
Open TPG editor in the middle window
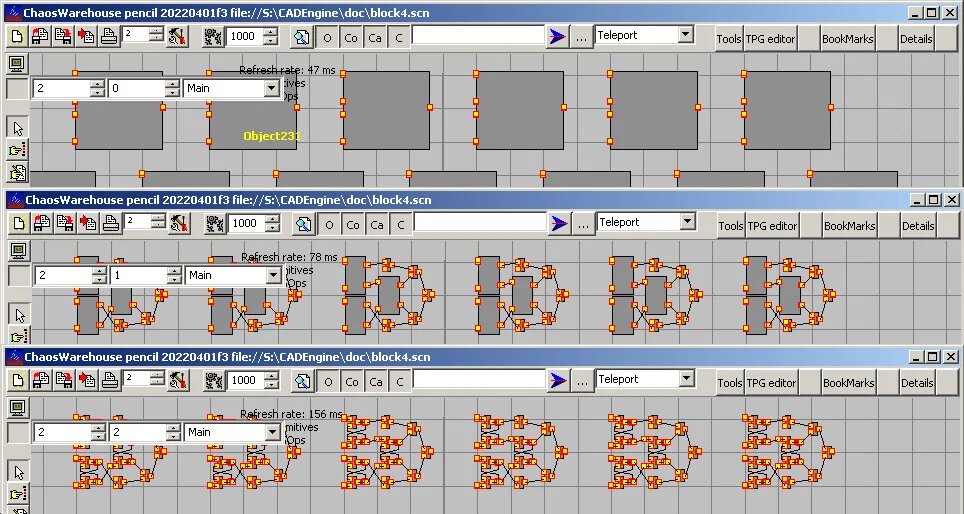pyautogui.click(x=772, y=226)
